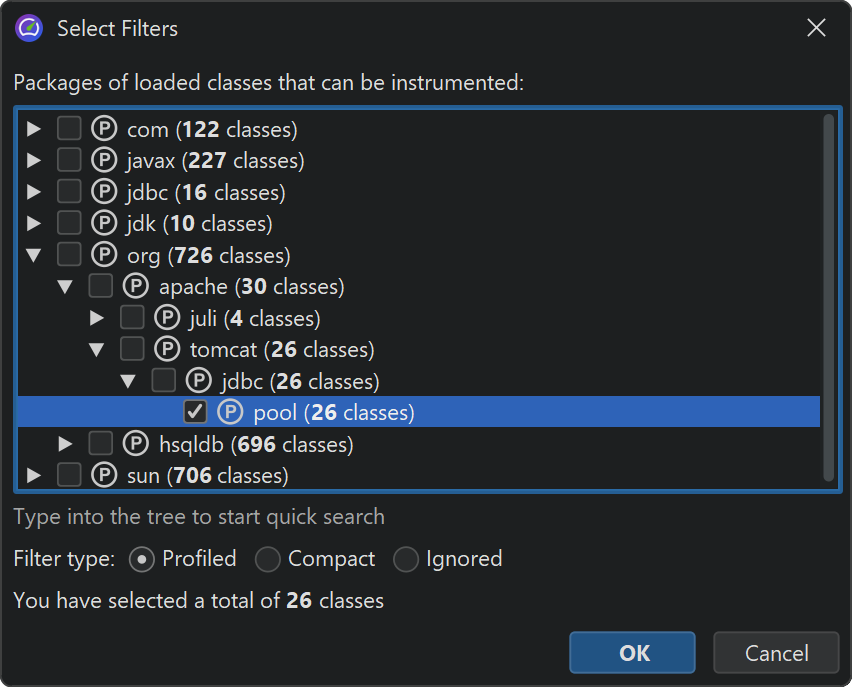Uncheck the pool package checkbox
The height and width of the screenshot is (687, 852).
pos(196,412)
